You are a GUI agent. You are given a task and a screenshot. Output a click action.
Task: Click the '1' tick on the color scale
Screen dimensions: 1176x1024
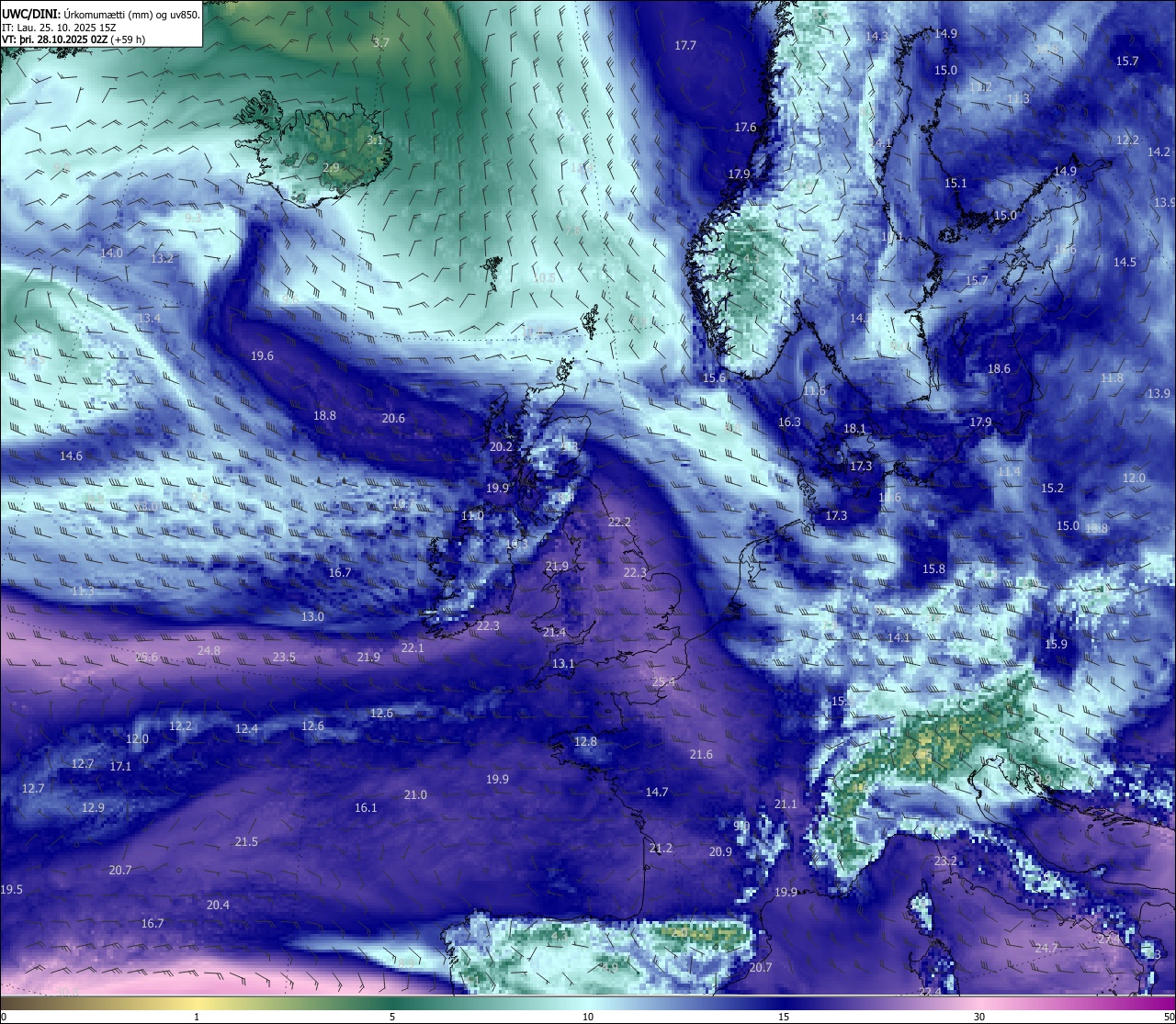coord(197,1017)
